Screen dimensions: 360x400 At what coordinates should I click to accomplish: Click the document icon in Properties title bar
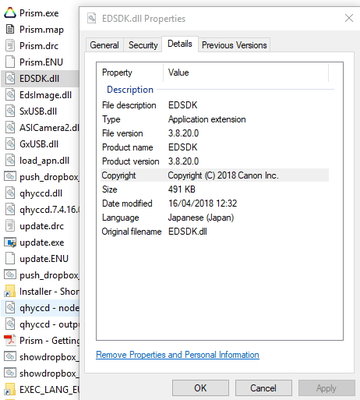point(91,18)
